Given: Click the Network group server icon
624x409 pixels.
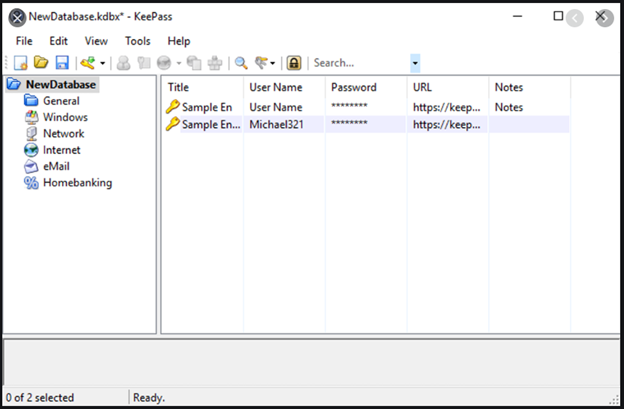Looking at the screenshot, I should pos(31,134).
